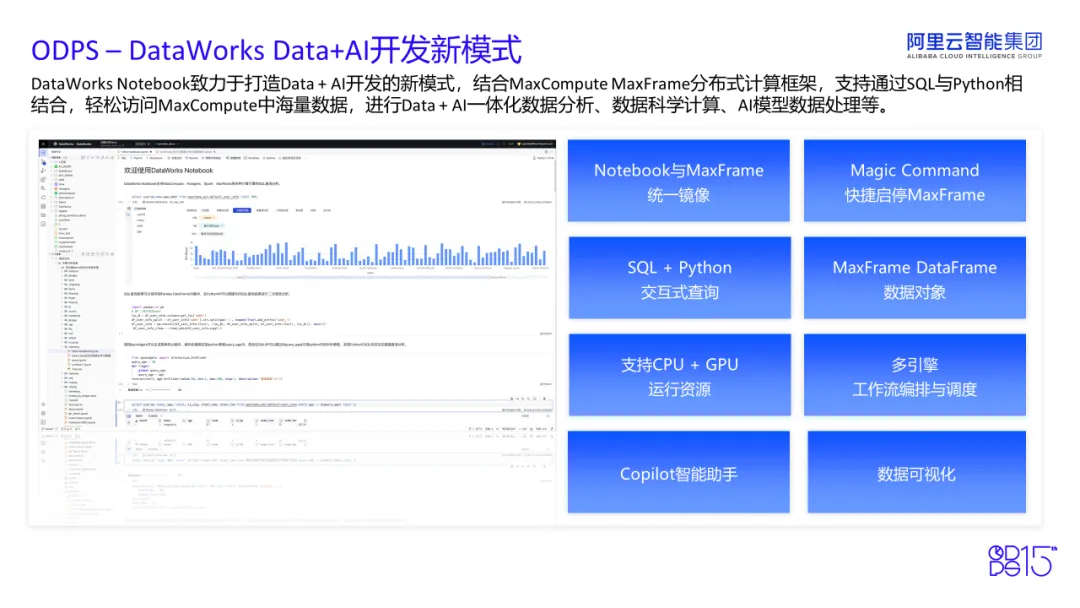Screen dimensions: 1080x608
Task: Select the highlighted blue chart-type tab
Action: [x=242, y=210]
